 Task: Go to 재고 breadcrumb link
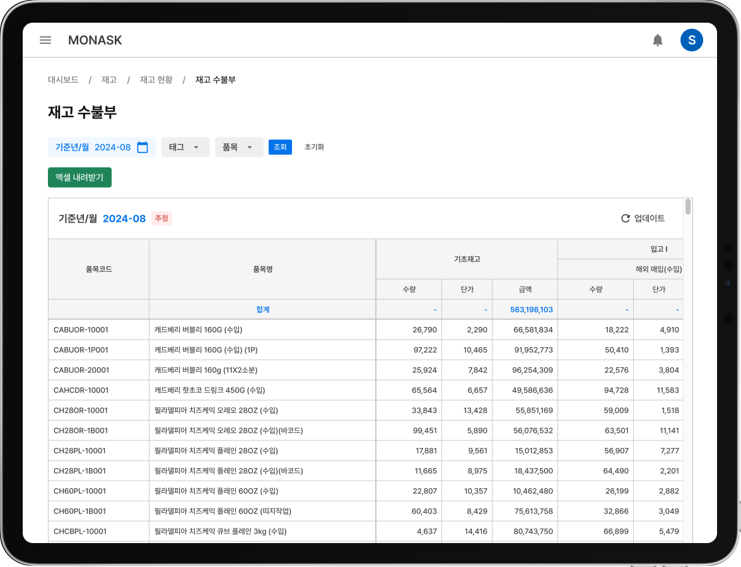coord(109,80)
